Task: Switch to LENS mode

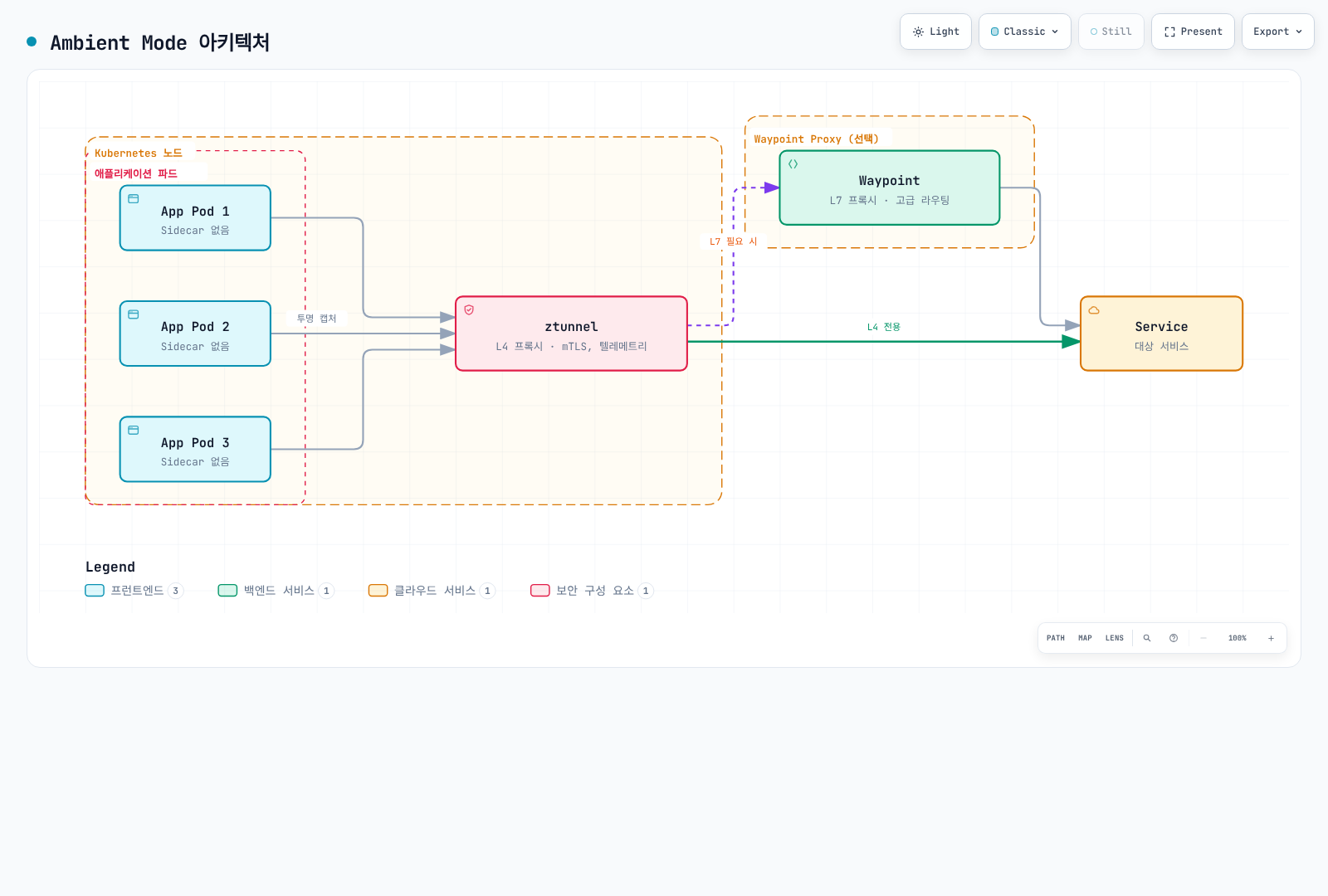Action: tap(1115, 638)
